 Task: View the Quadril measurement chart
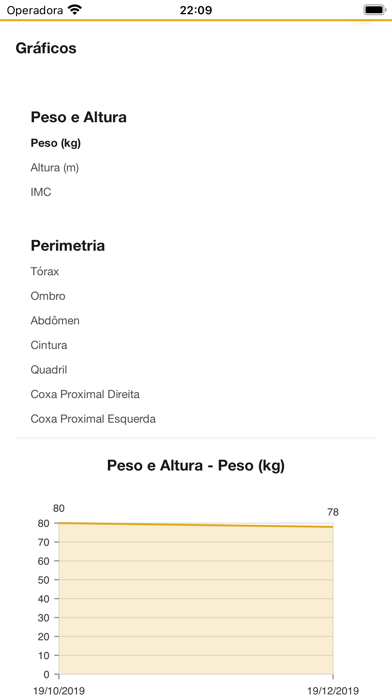(49, 370)
